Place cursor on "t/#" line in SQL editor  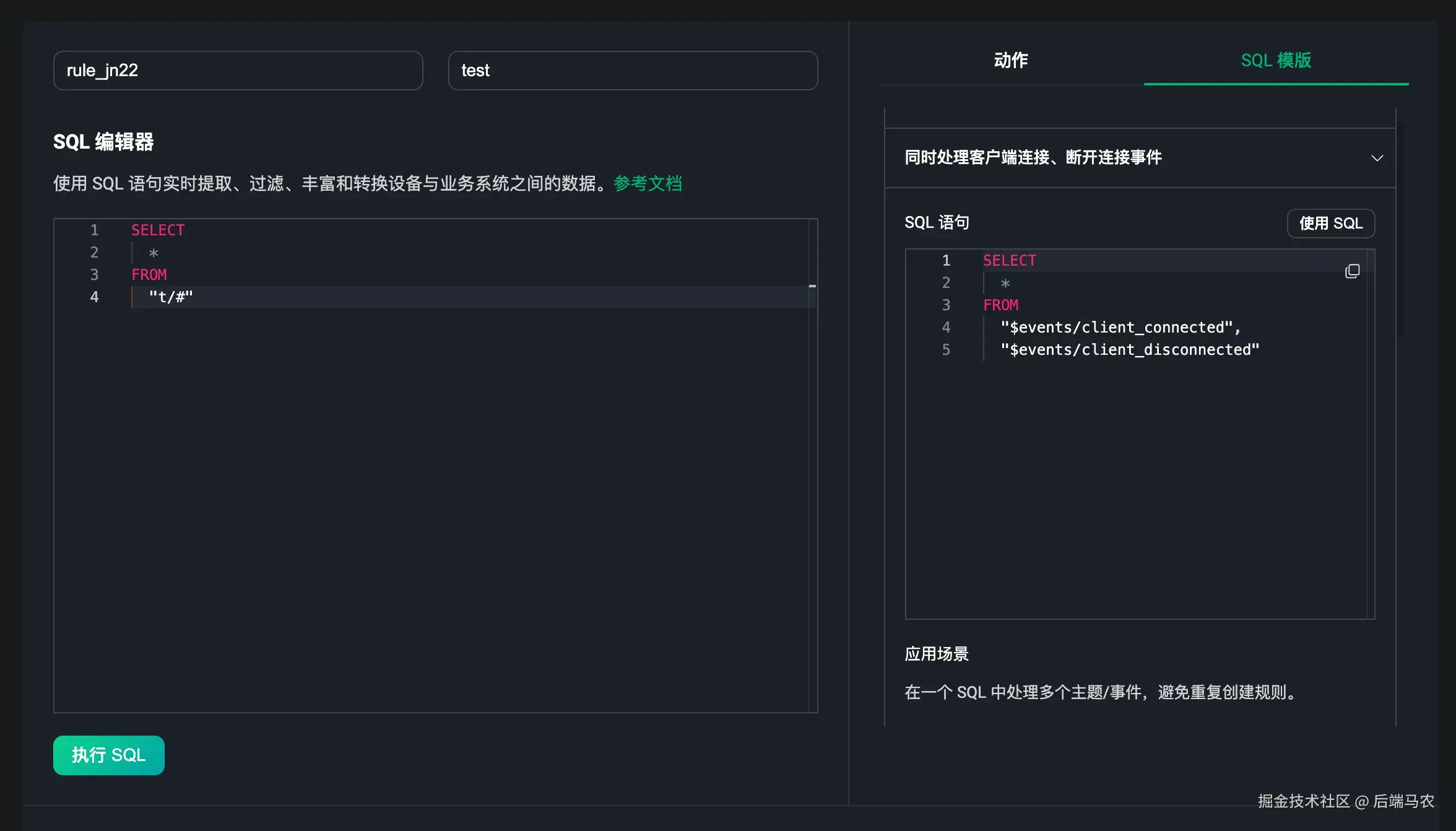pyautogui.click(x=171, y=297)
